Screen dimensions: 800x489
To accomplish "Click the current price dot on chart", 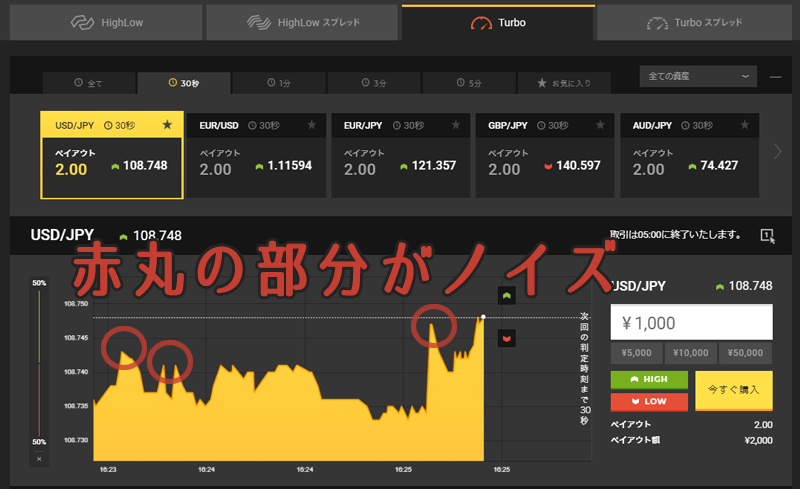I will [483, 317].
